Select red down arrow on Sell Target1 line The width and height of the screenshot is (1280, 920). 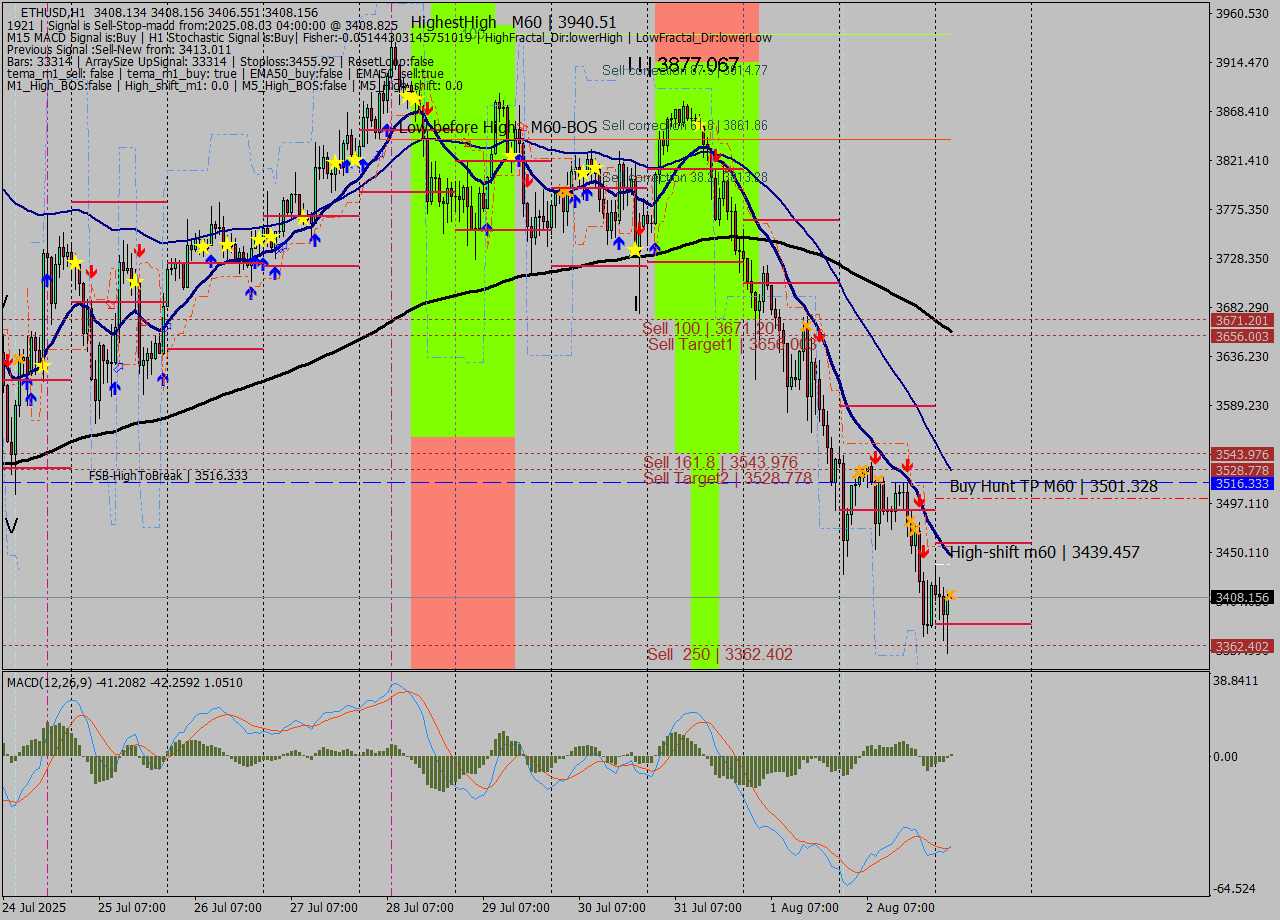point(820,337)
